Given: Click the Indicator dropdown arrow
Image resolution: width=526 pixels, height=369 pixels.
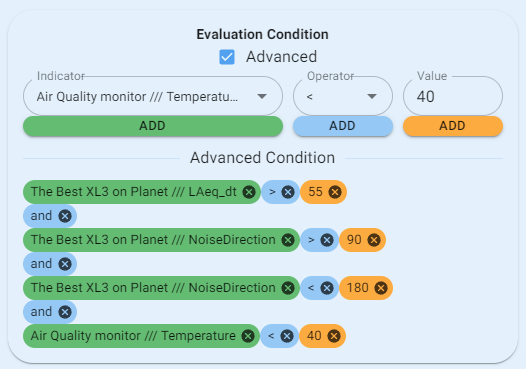Looking at the screenshot, I should (x=262, y=97).
